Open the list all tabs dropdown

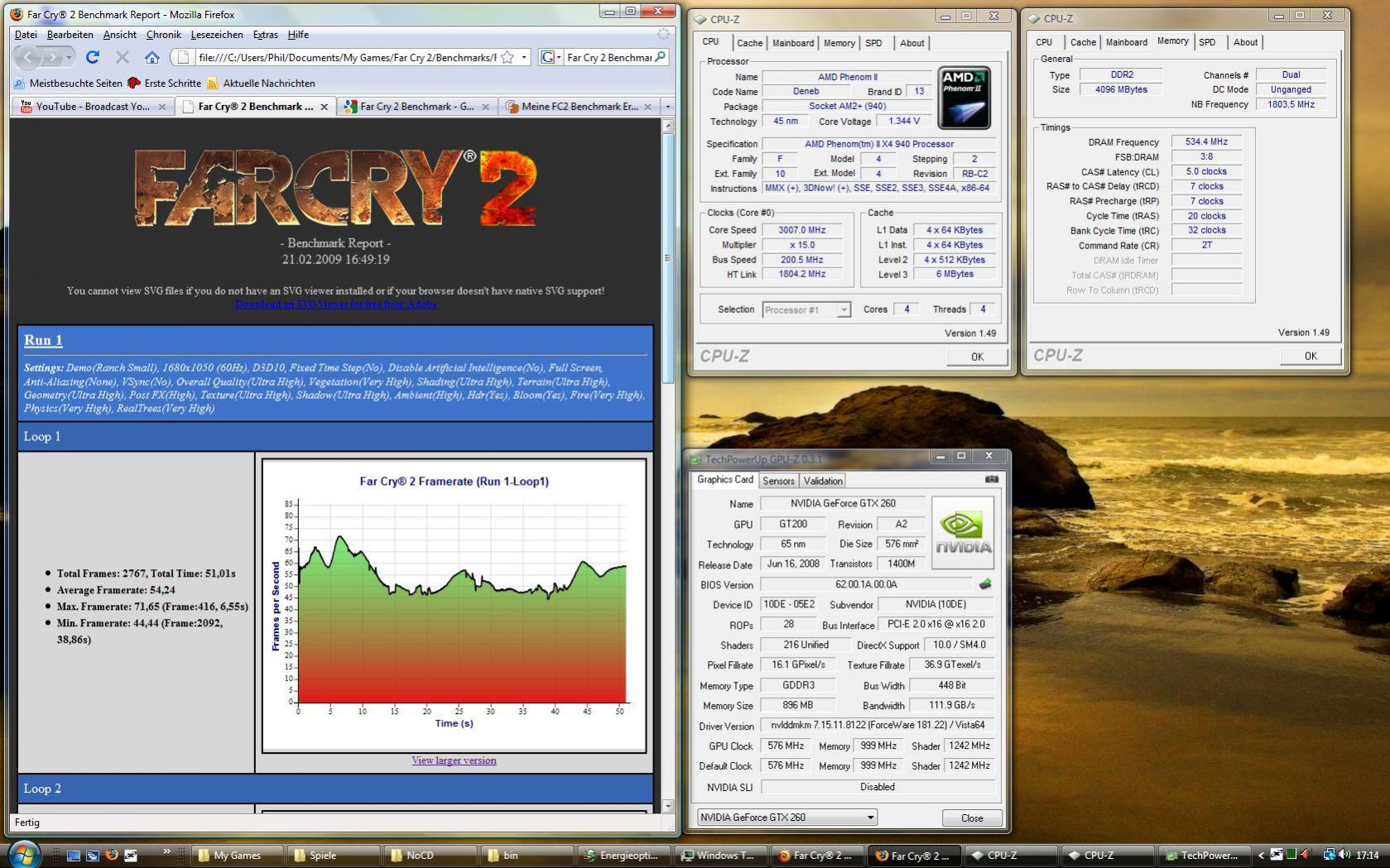tap(667, 107)
